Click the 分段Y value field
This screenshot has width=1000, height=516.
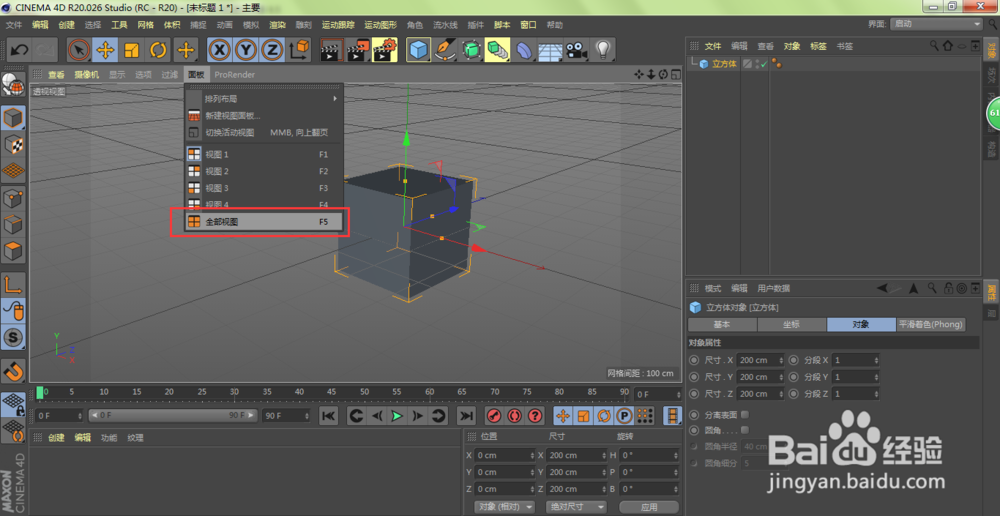click(x=856, y=377)
